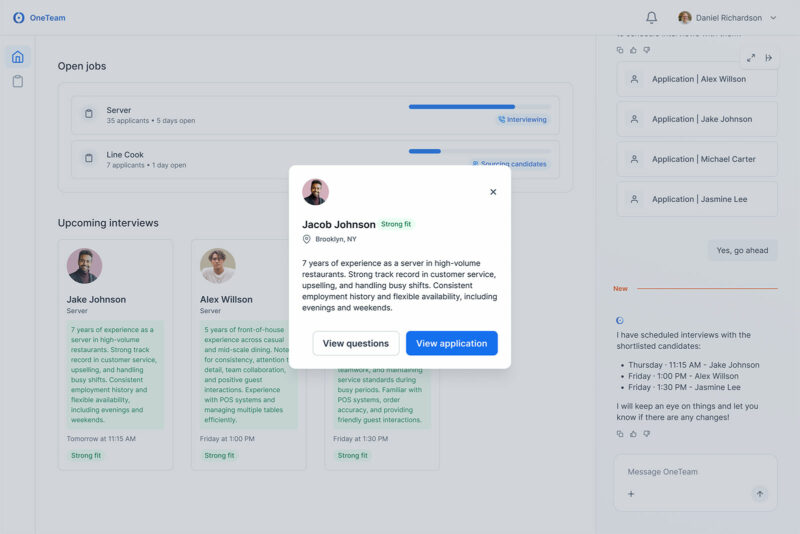Image resolution: width=800 pixels, height=534 pixels.
Task: Select the Jake Johnson name heading
Action: pyautogui.click(x=96, y=299)
